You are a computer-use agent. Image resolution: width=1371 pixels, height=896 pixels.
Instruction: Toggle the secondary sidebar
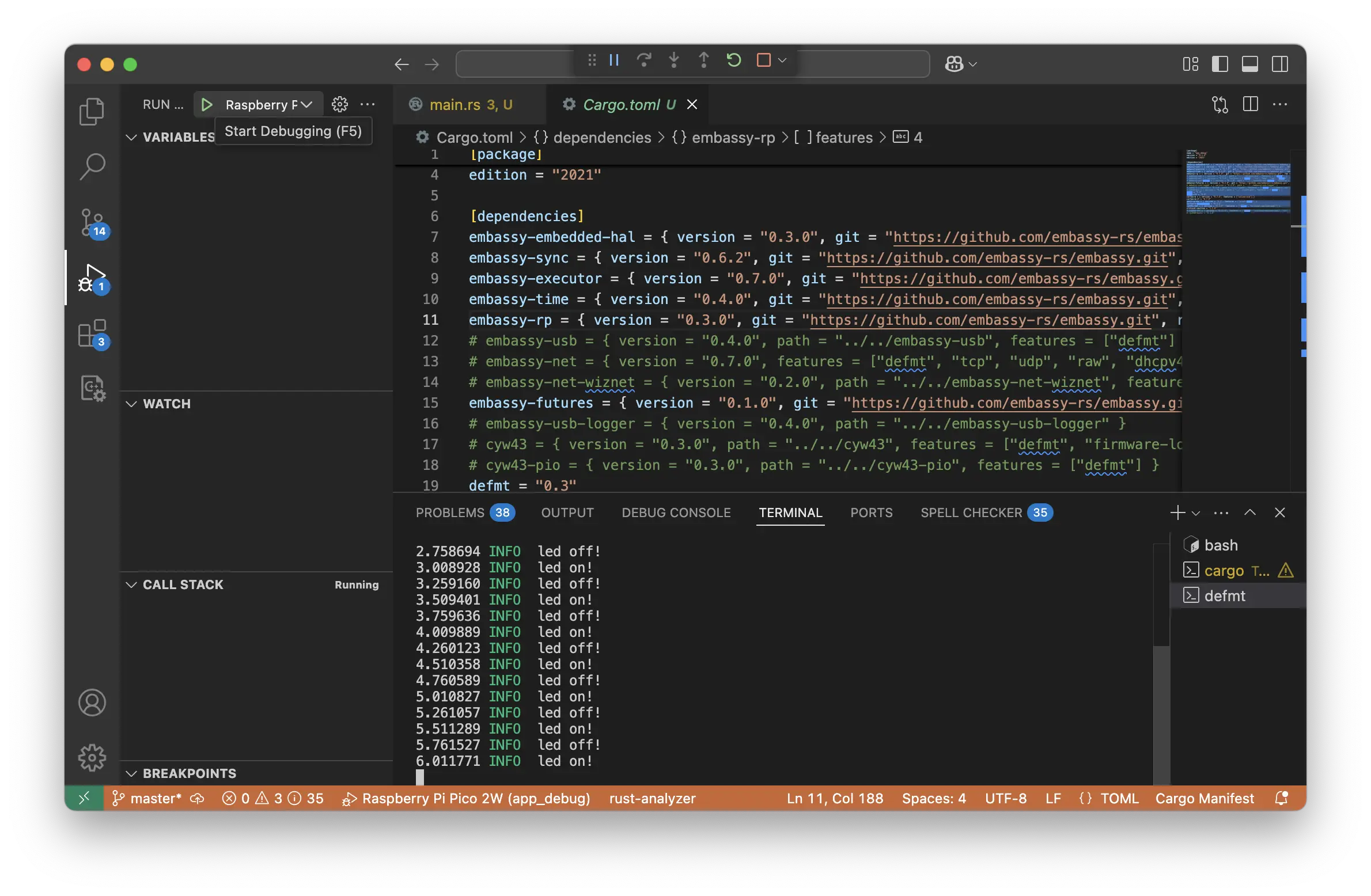(1279, 64)
